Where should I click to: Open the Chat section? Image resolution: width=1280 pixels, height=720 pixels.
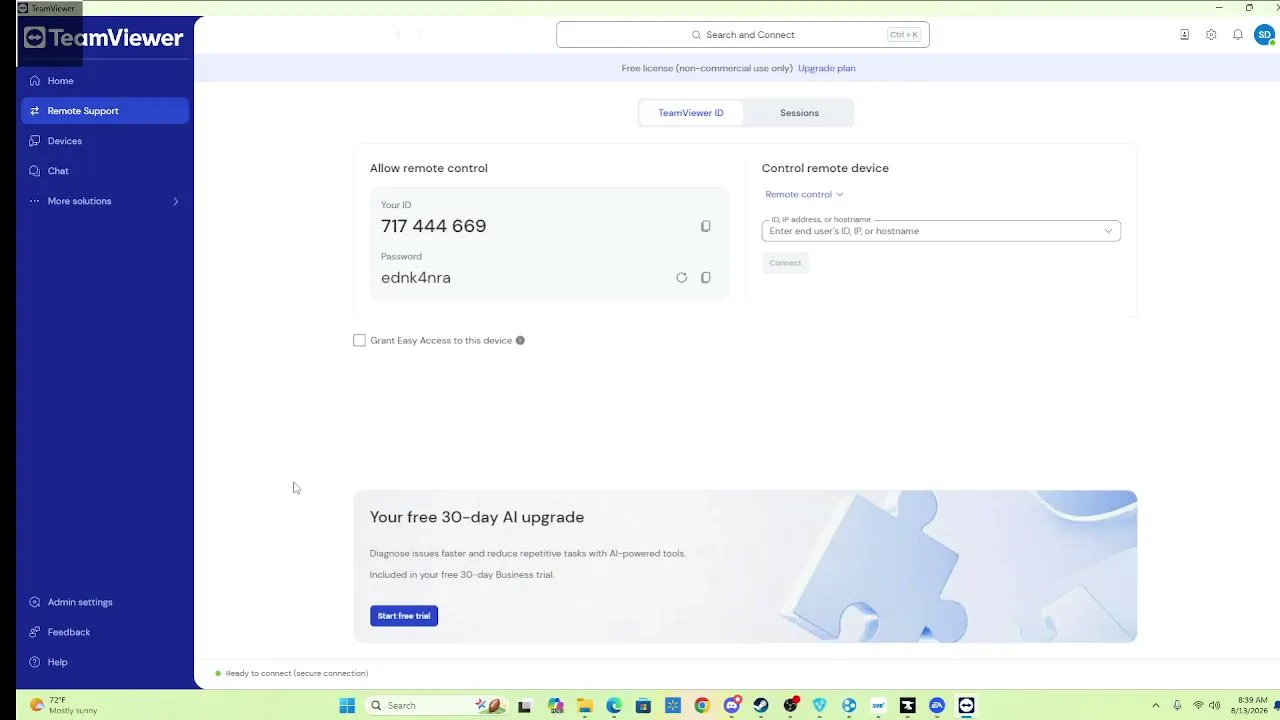pyautogui.click(x=105, y=171)
